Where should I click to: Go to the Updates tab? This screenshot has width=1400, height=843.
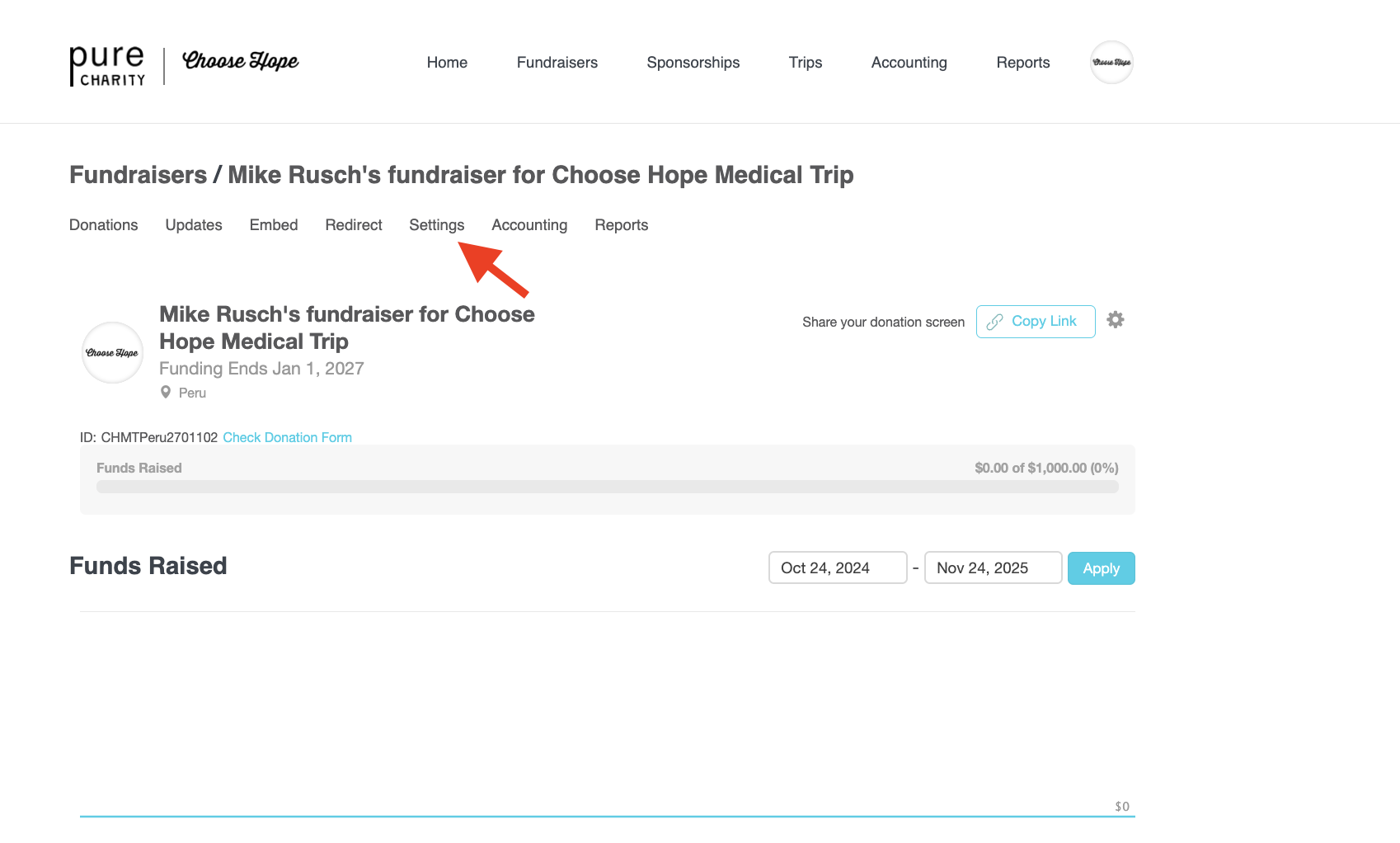pos(194,225)
